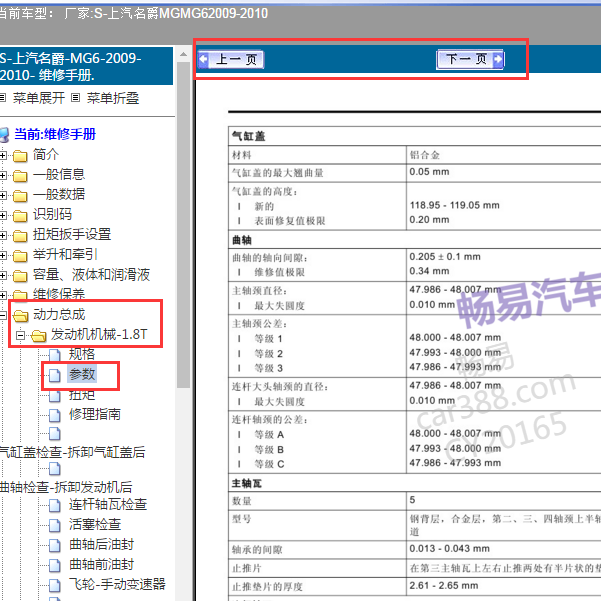Viewport: 601px width, 601px height.
Task: Click the 简介 folder icon
Action: 20,156
